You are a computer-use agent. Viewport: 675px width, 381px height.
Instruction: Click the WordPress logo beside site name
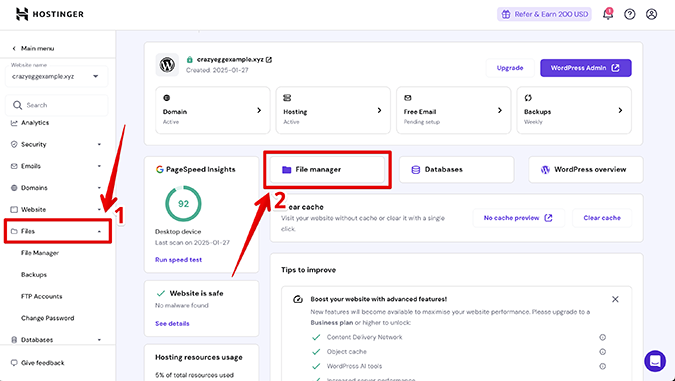click(167, 65)
